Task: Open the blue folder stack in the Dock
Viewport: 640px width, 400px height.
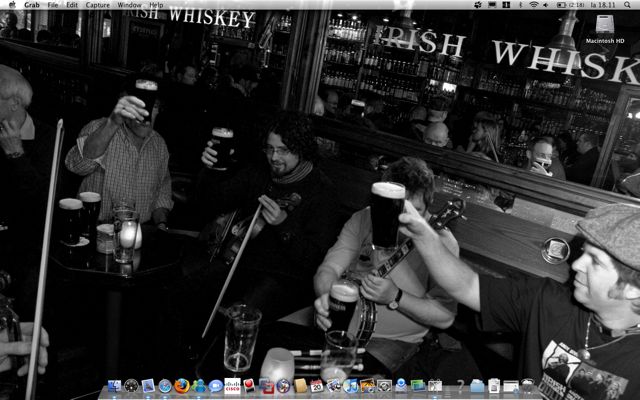Action: [477, 386]
